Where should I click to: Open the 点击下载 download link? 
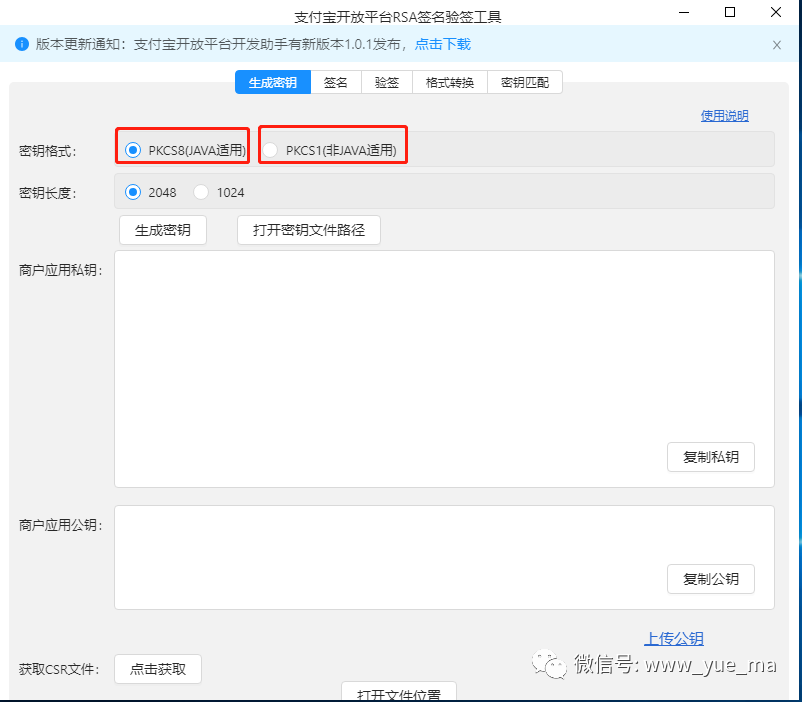tap(442, 45)
